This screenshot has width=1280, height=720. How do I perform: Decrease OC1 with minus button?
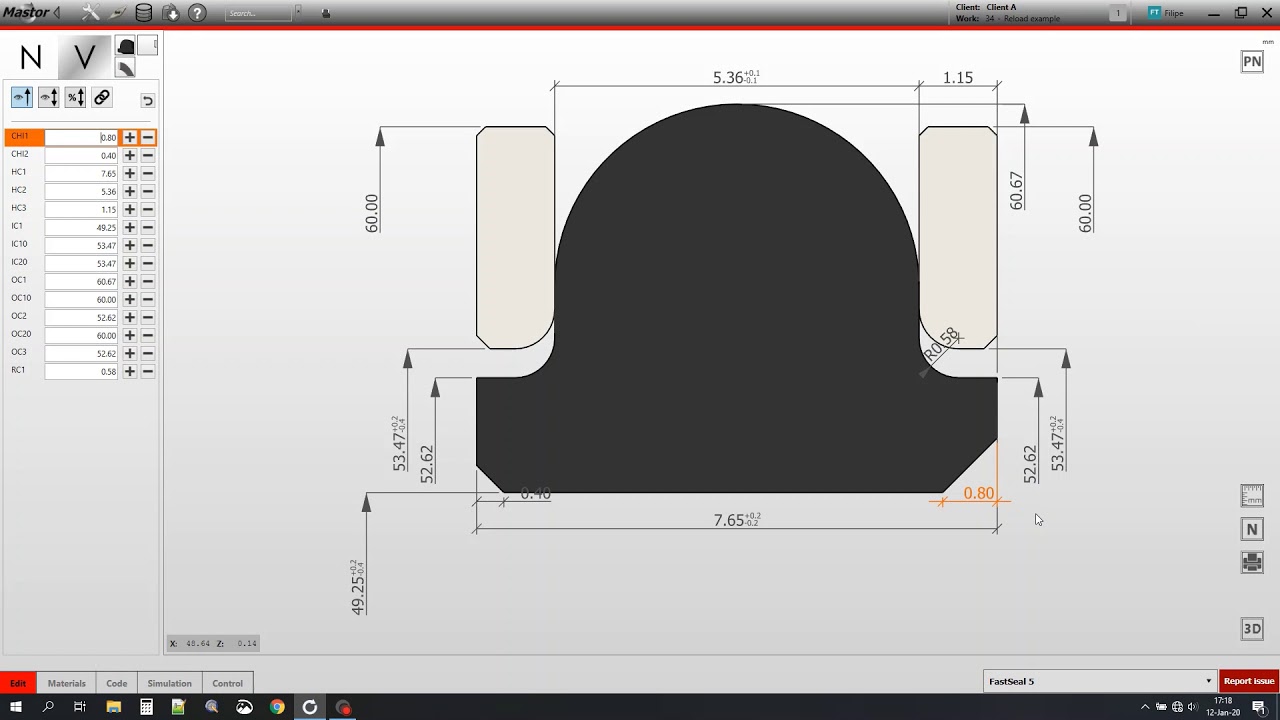click(x=148, y=281)
